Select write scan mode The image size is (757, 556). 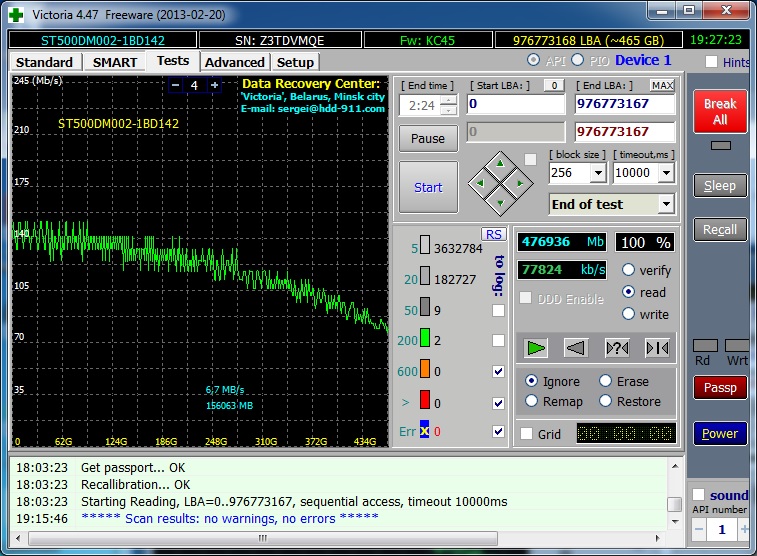628,314
